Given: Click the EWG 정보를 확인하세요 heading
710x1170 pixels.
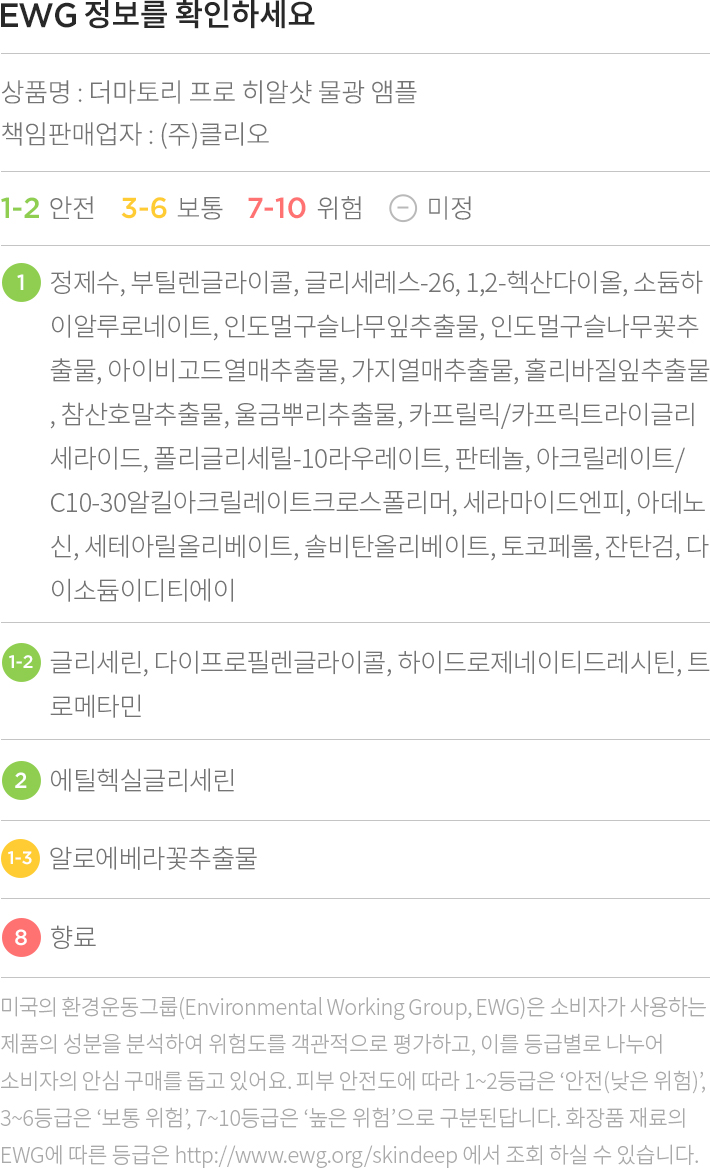Looking at the screenshot, I should pos(157,15).
